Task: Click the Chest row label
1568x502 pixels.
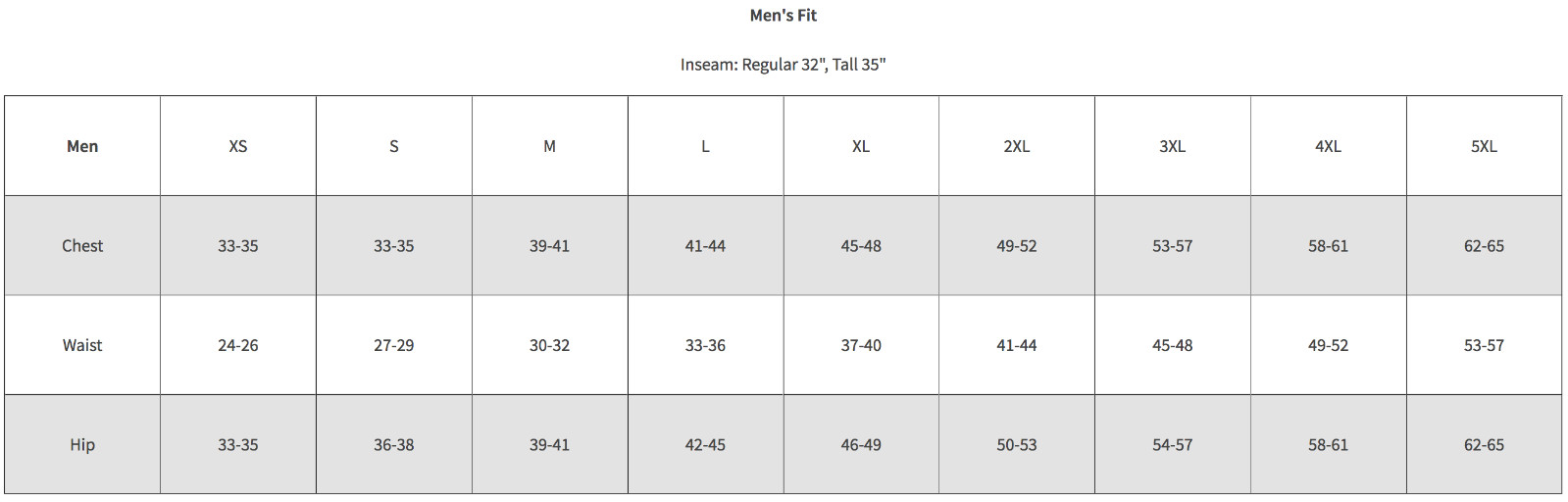Action: click(82, 246)
